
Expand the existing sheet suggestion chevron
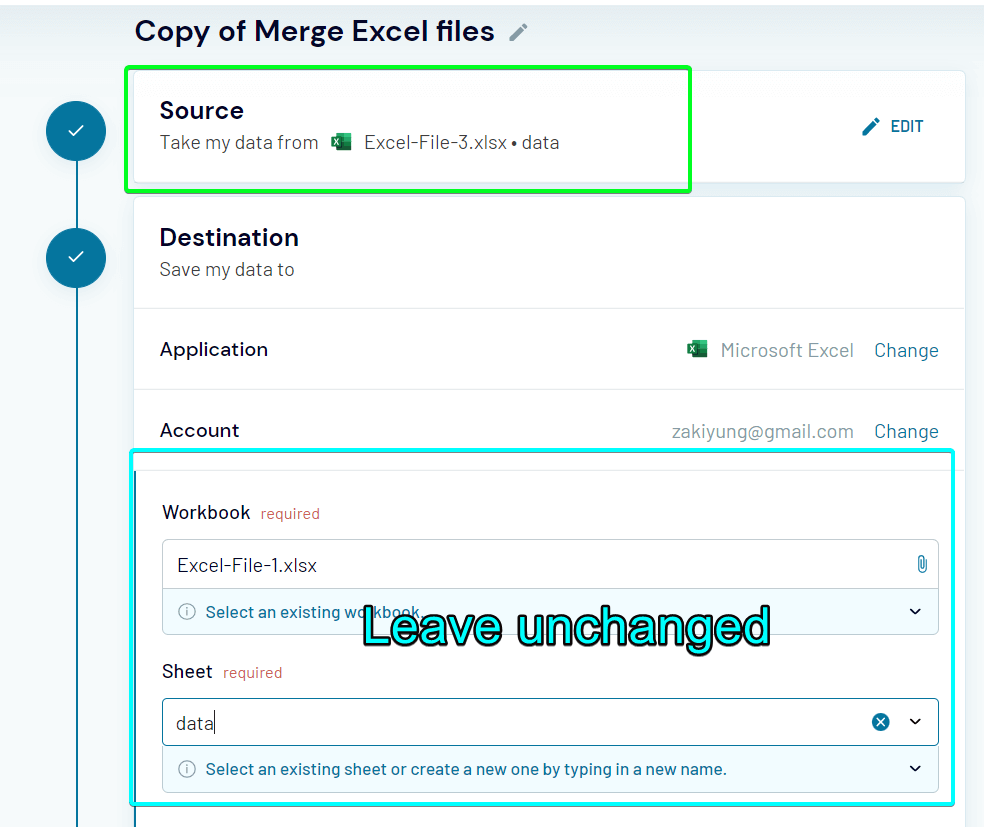coord(915,769)
